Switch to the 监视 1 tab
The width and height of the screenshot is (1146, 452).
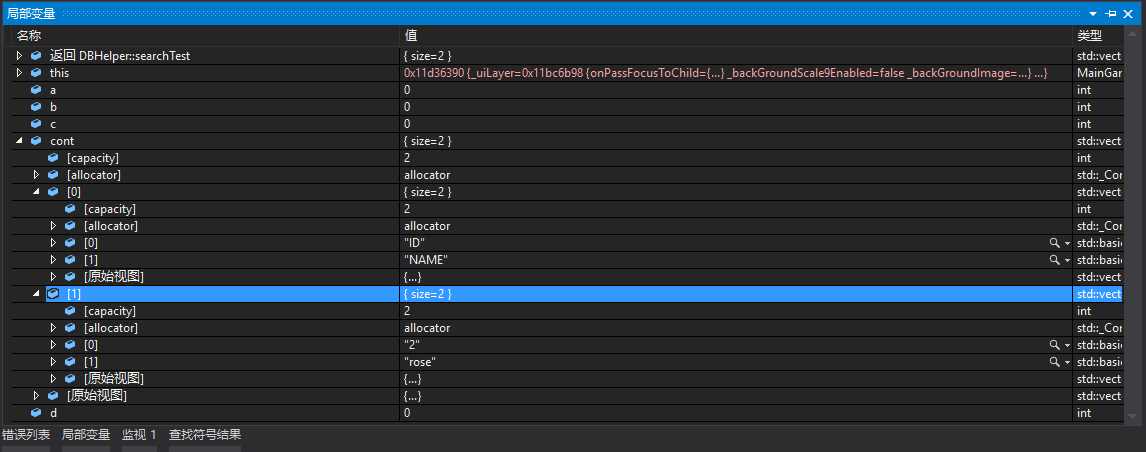(140, 434)
